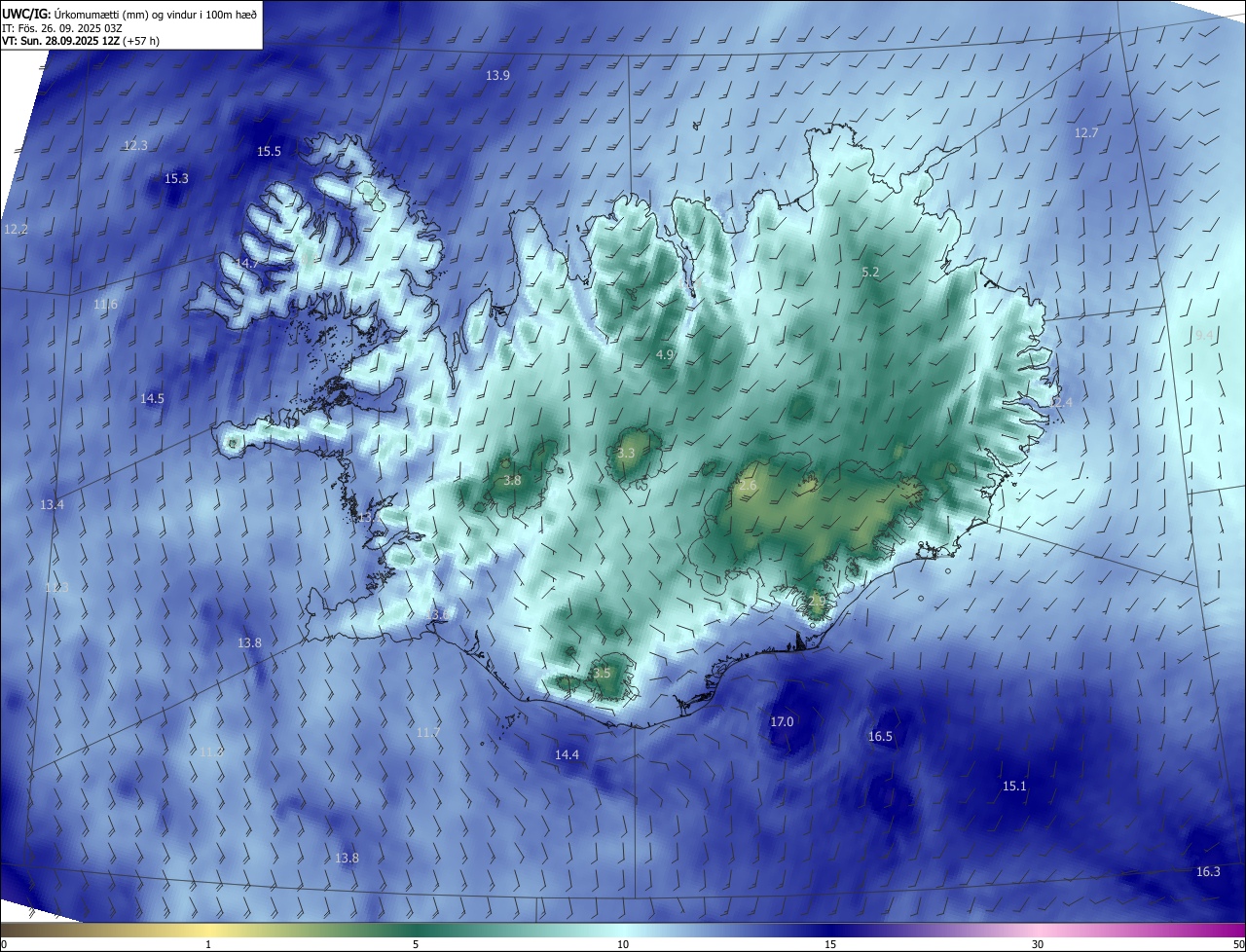The image size is (1246, 952).
Task: Click the 3.8 value label on the glacier
Action: click(x=512, y=480)
